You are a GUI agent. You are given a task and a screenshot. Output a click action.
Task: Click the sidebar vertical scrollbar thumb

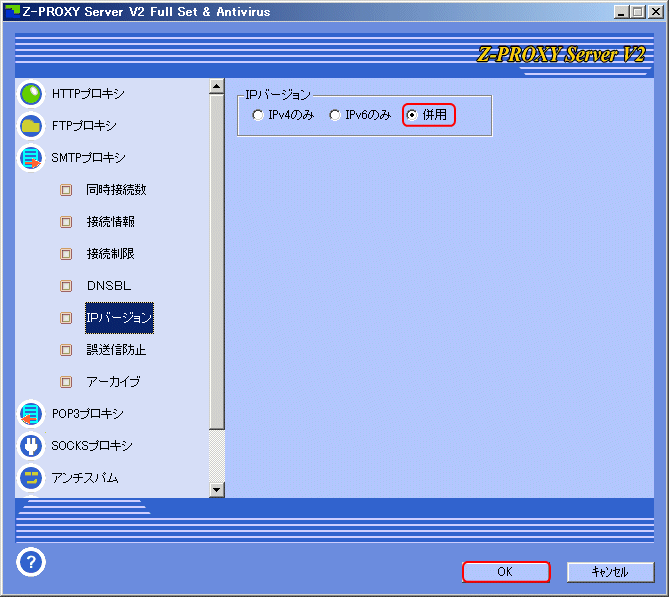coord(217,262)
